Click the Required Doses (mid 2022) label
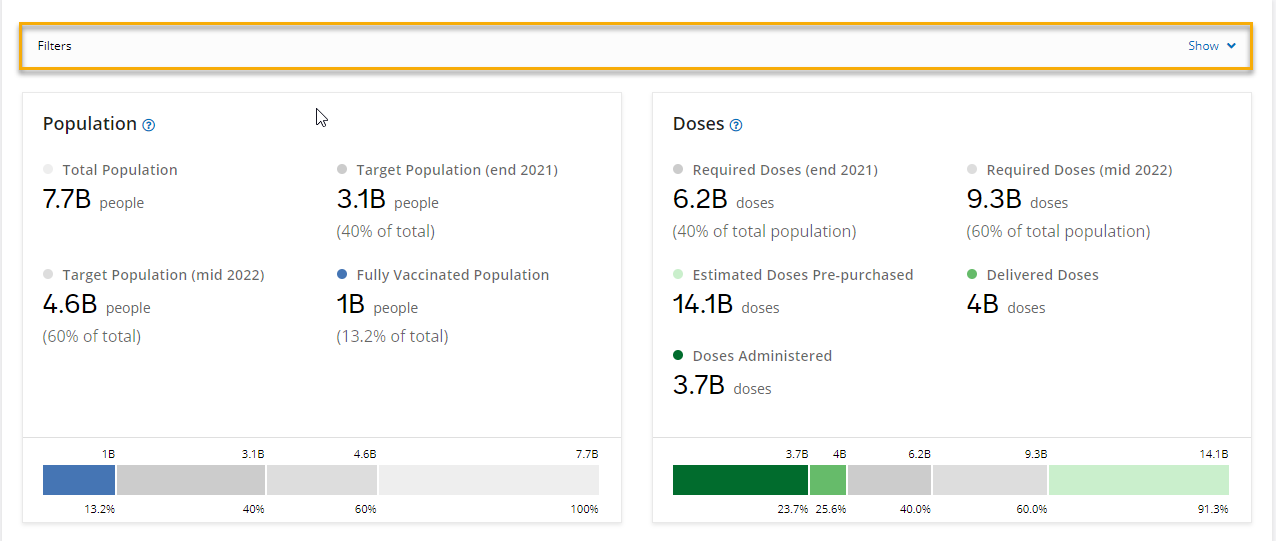1276x541 pixels. click(x=1079, y=170)
